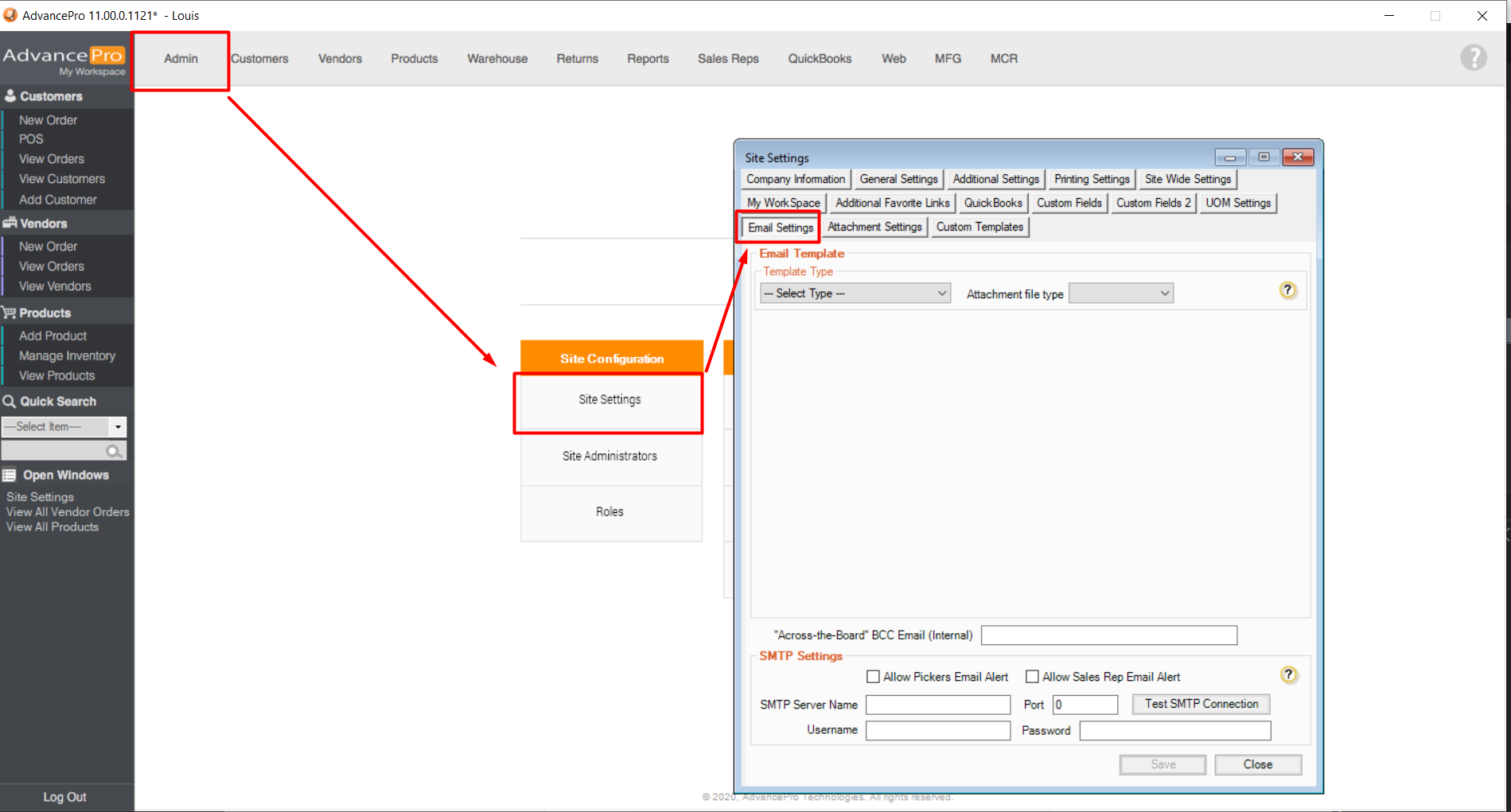1511x812 pixels.
Task: Click the SMTP Server Name input field
Action: click(x=937, y=705)
